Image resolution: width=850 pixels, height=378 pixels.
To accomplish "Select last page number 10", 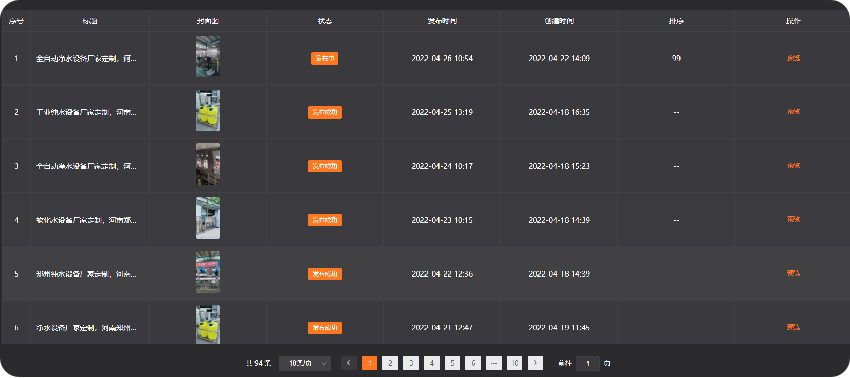I will point(514,363).
